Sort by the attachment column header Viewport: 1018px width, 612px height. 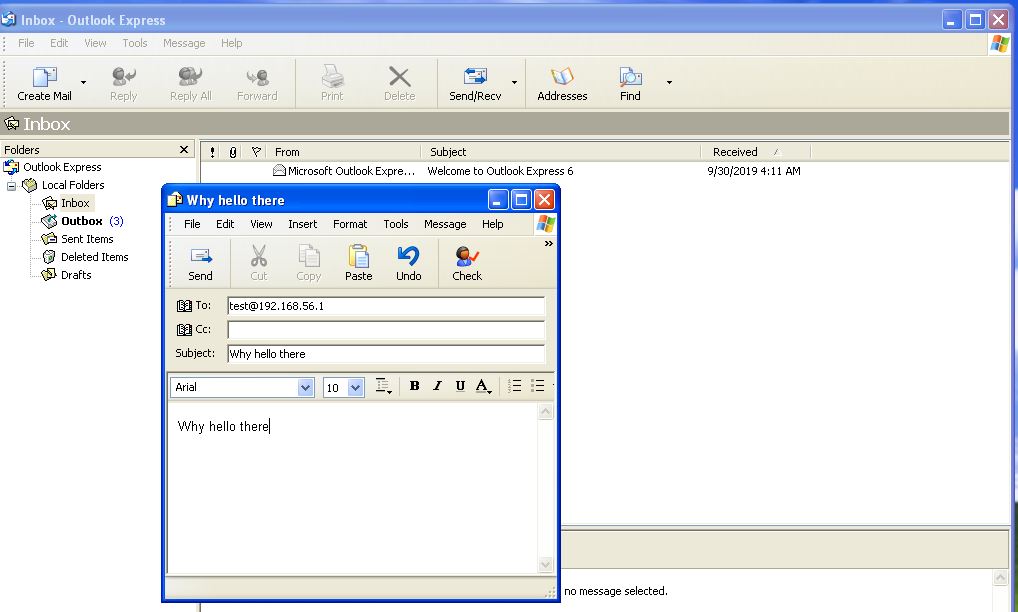coord(232,152)
